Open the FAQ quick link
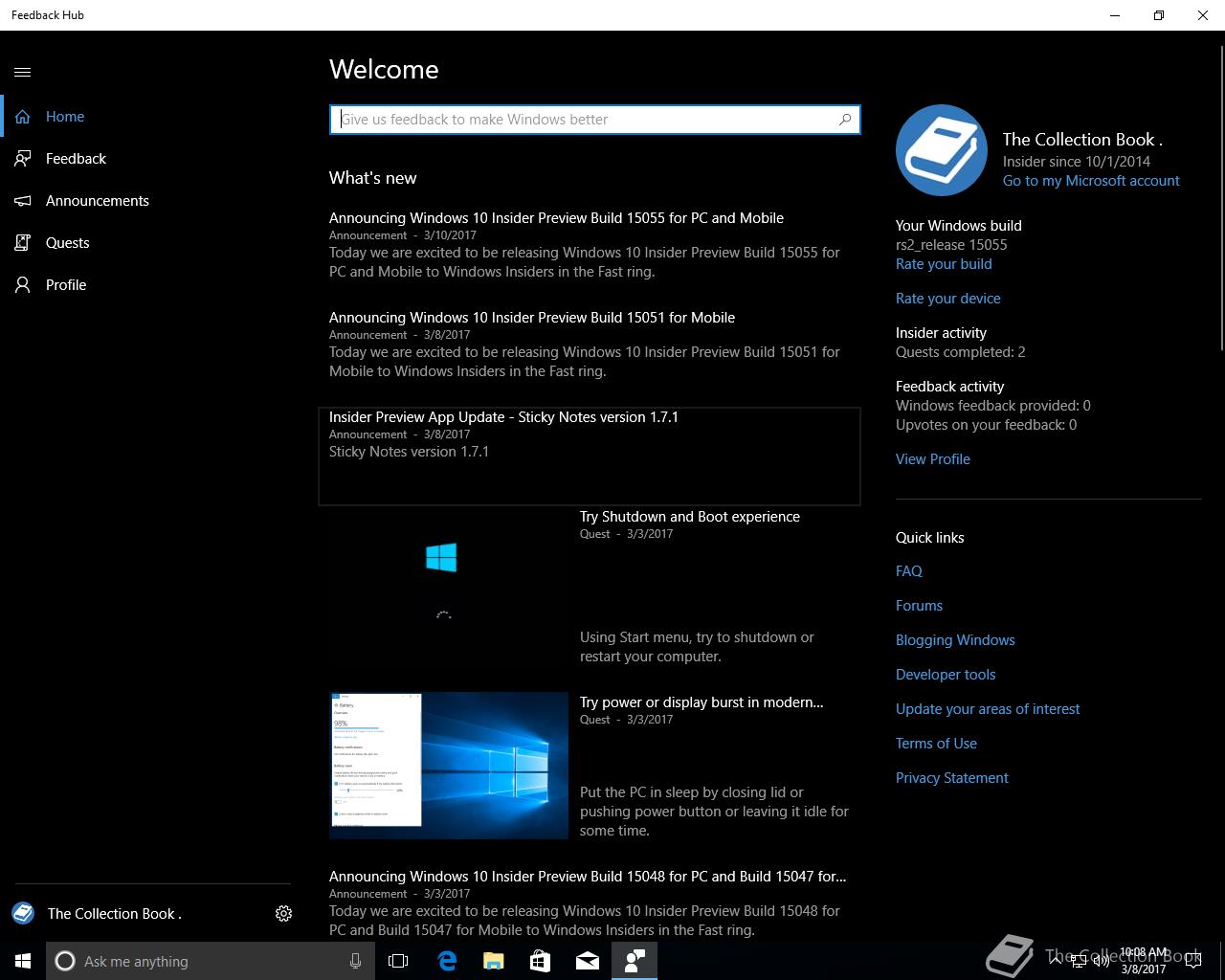 point(909,571)
